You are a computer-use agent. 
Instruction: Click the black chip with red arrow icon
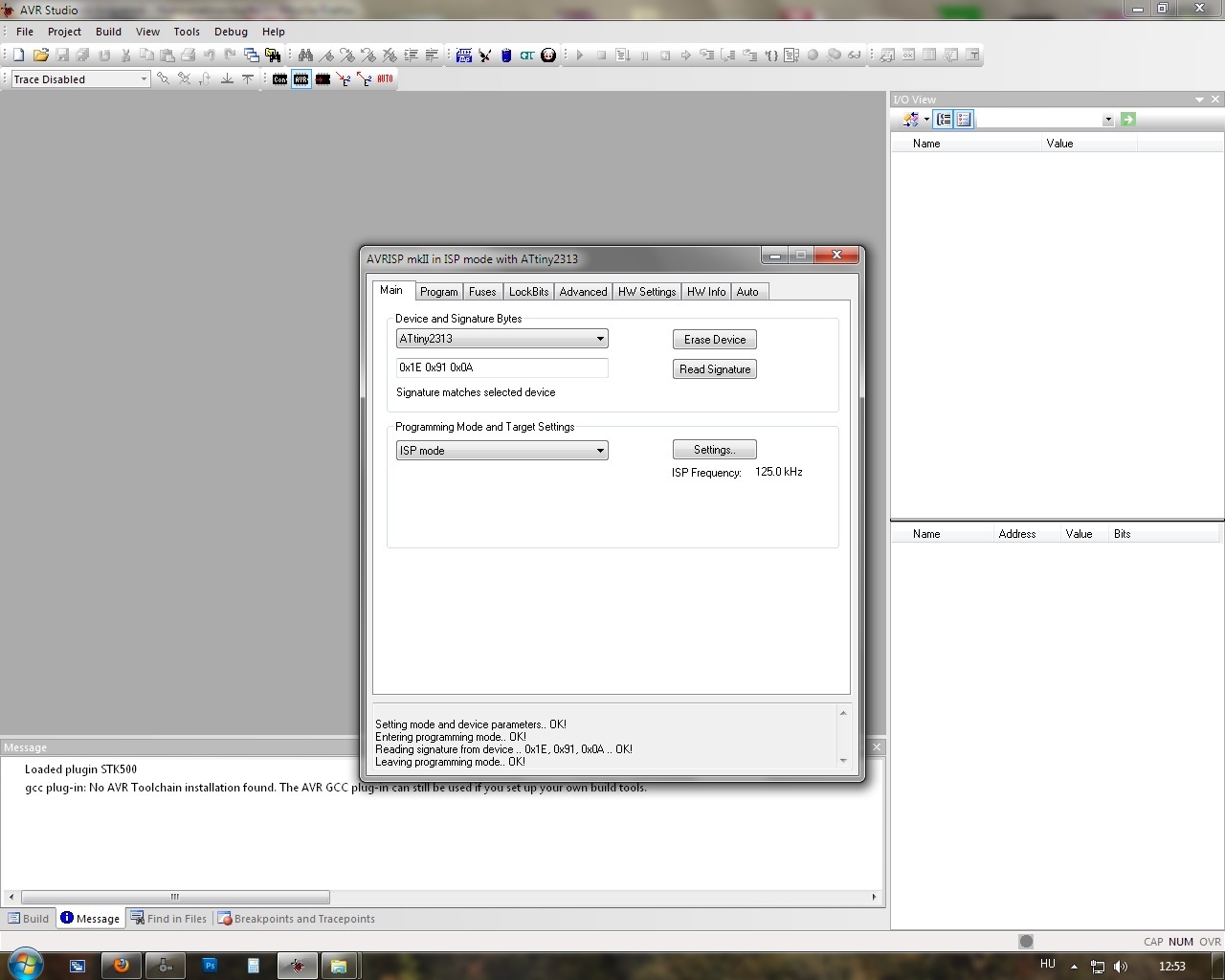pos(323,79)
